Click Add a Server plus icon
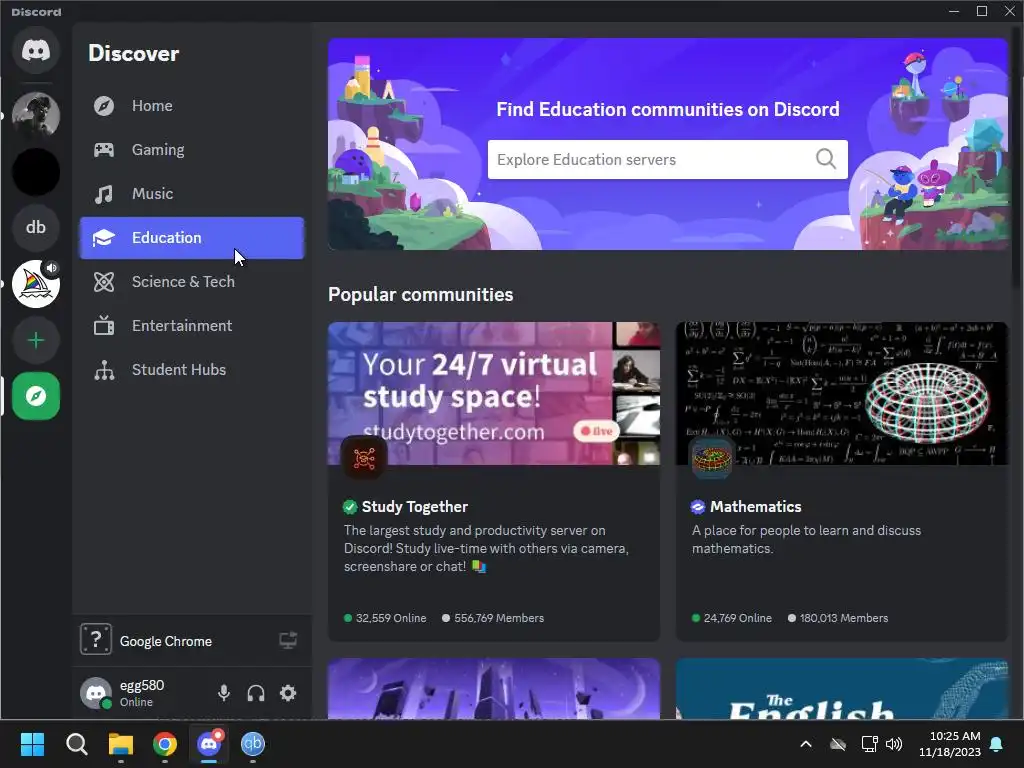 tap(36, 340)
